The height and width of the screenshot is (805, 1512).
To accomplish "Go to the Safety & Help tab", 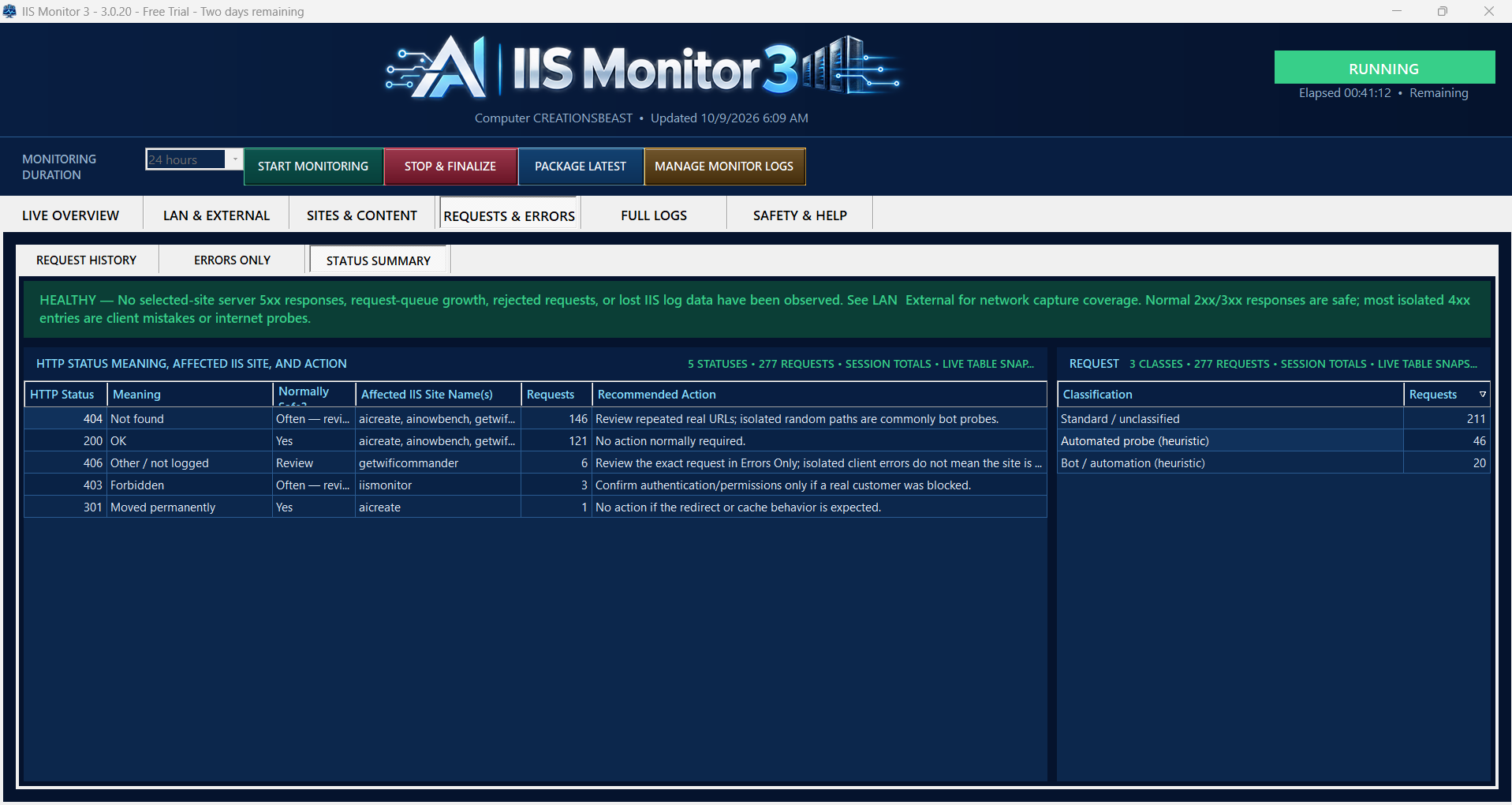I will (800, 215).
